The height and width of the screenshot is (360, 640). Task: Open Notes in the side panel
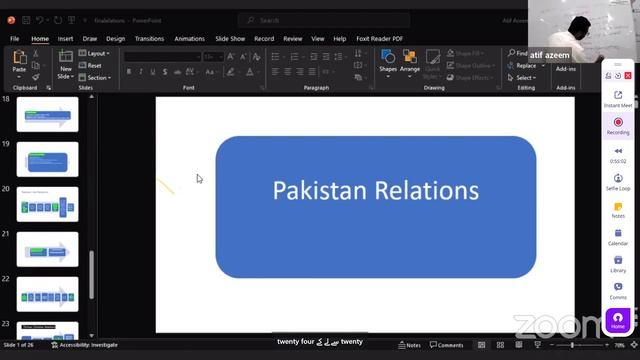coord(618,210)
